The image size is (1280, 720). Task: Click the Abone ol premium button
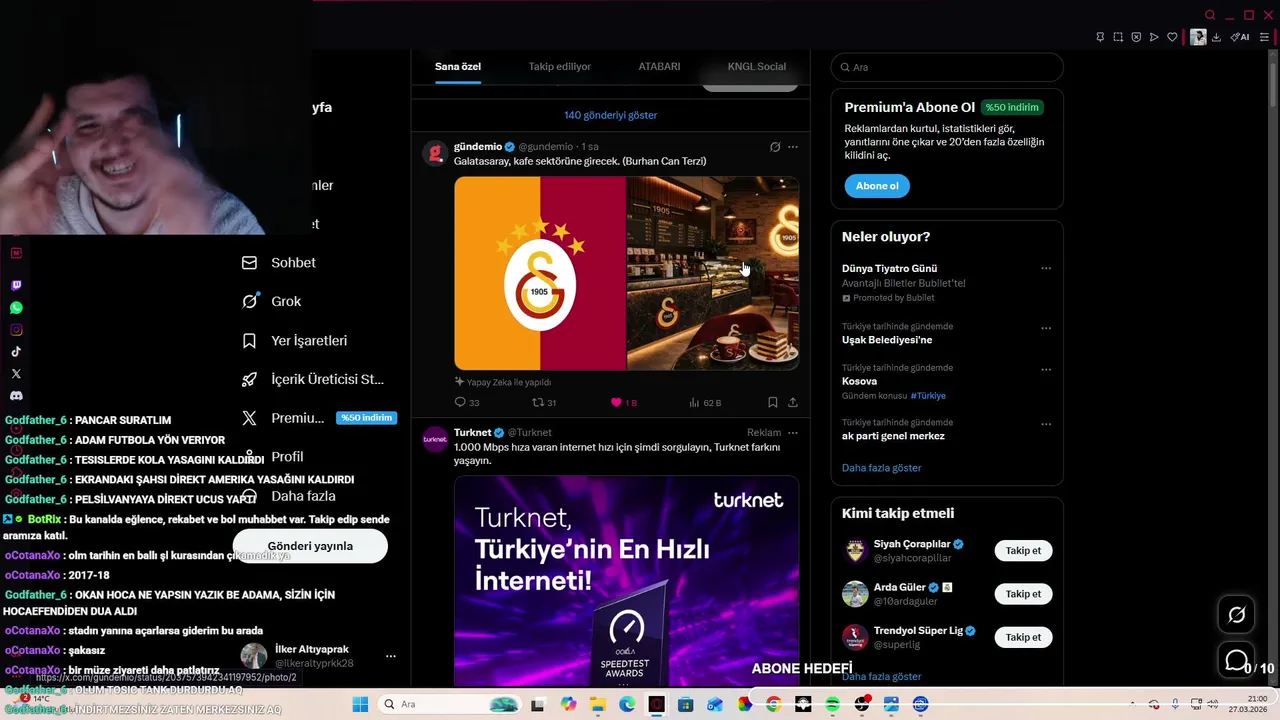point(877,186)
